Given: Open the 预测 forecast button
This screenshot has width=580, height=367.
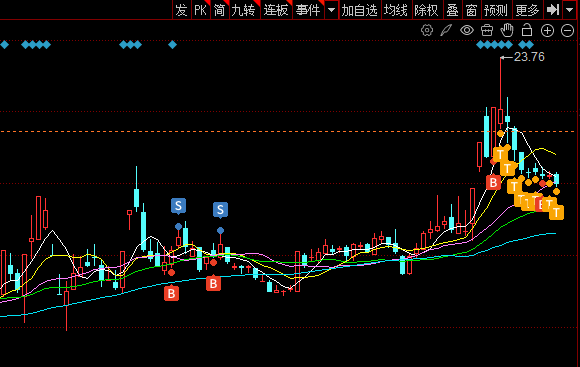Looking at the screenshot, I should (x=496, y=10).
